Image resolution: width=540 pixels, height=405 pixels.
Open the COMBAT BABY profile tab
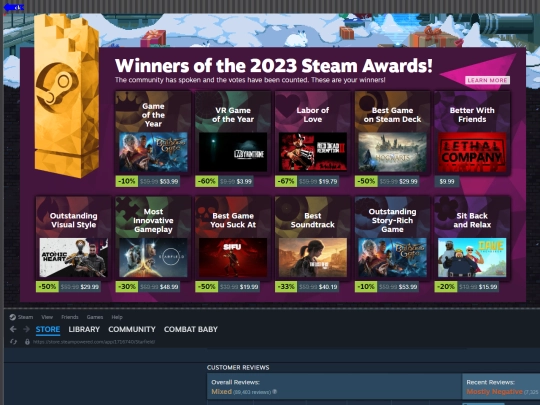coord(191,330)
